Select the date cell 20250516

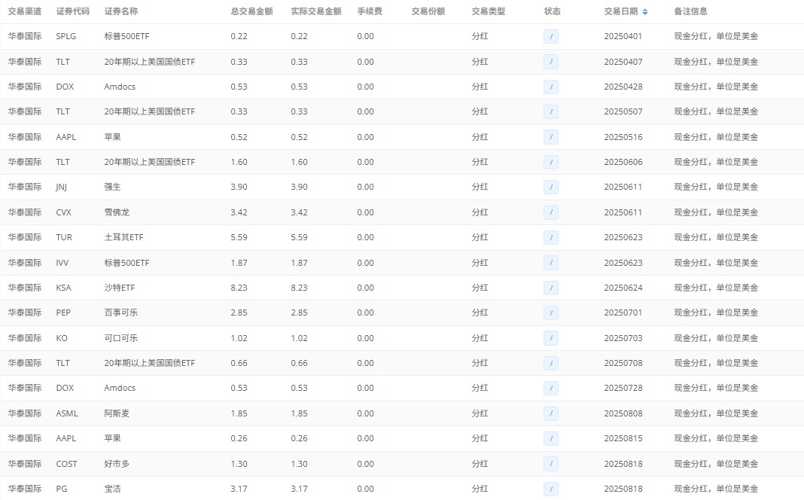click(x=623, y=137)
